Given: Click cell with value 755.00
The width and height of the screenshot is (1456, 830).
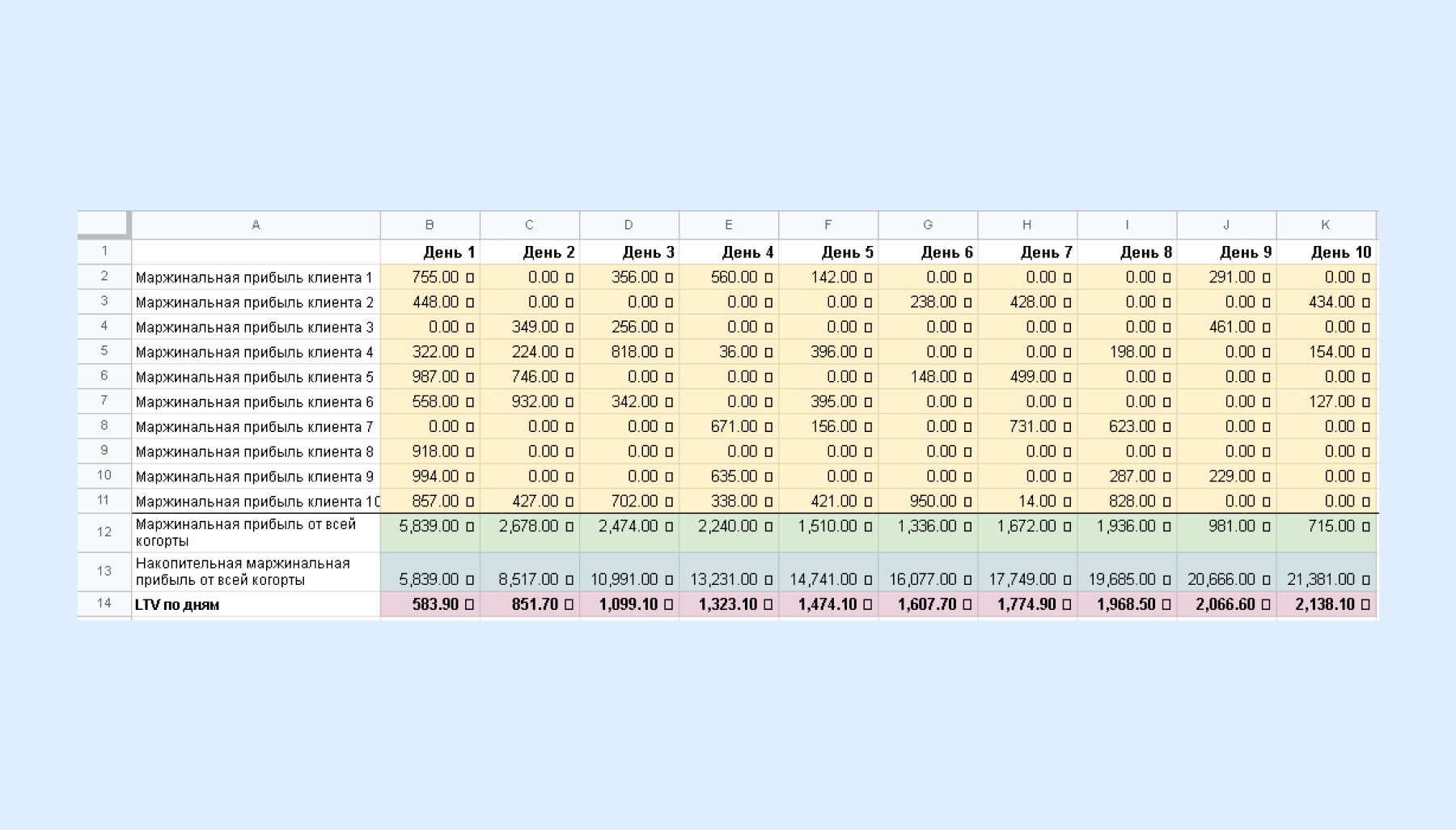Looking at the screenshot, I should 430,277.
